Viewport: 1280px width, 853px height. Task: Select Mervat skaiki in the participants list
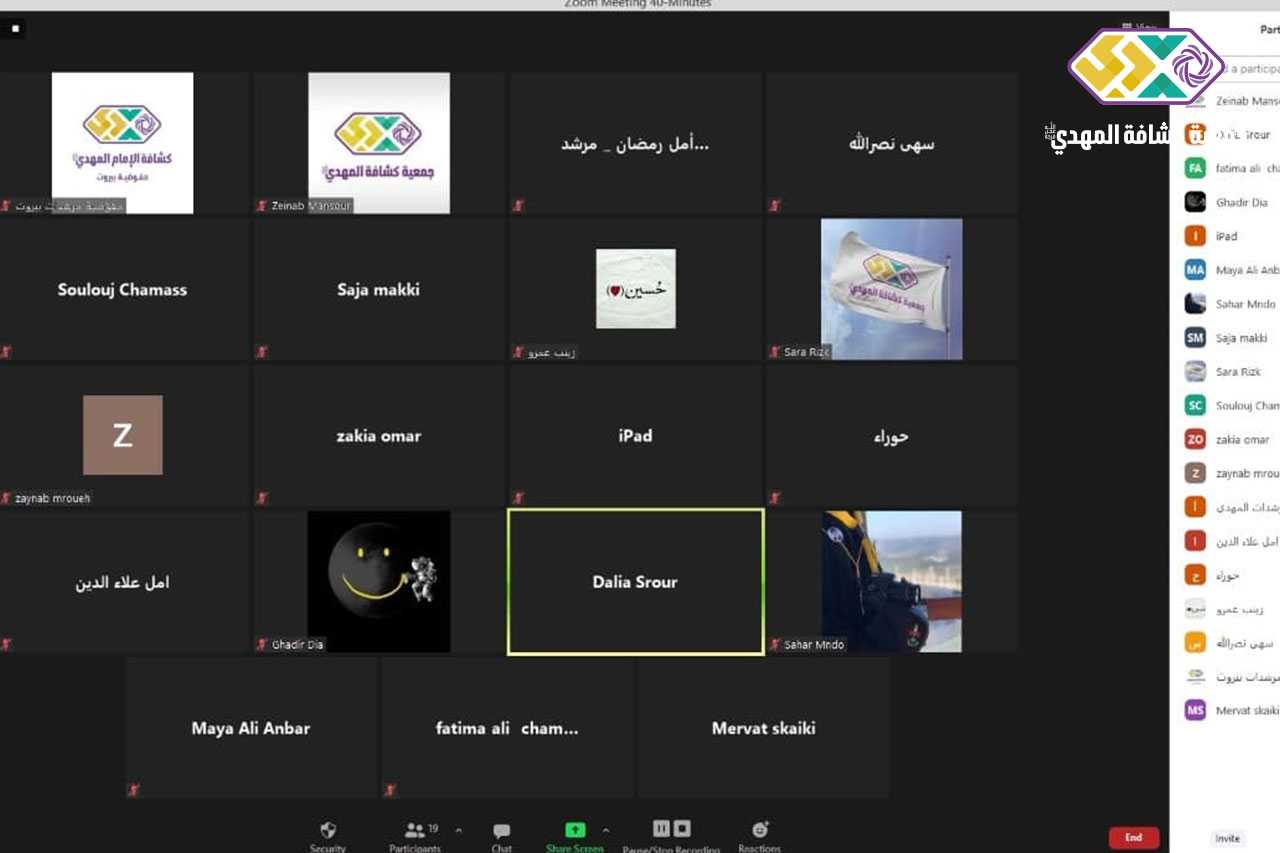(x=1246, y=710)
